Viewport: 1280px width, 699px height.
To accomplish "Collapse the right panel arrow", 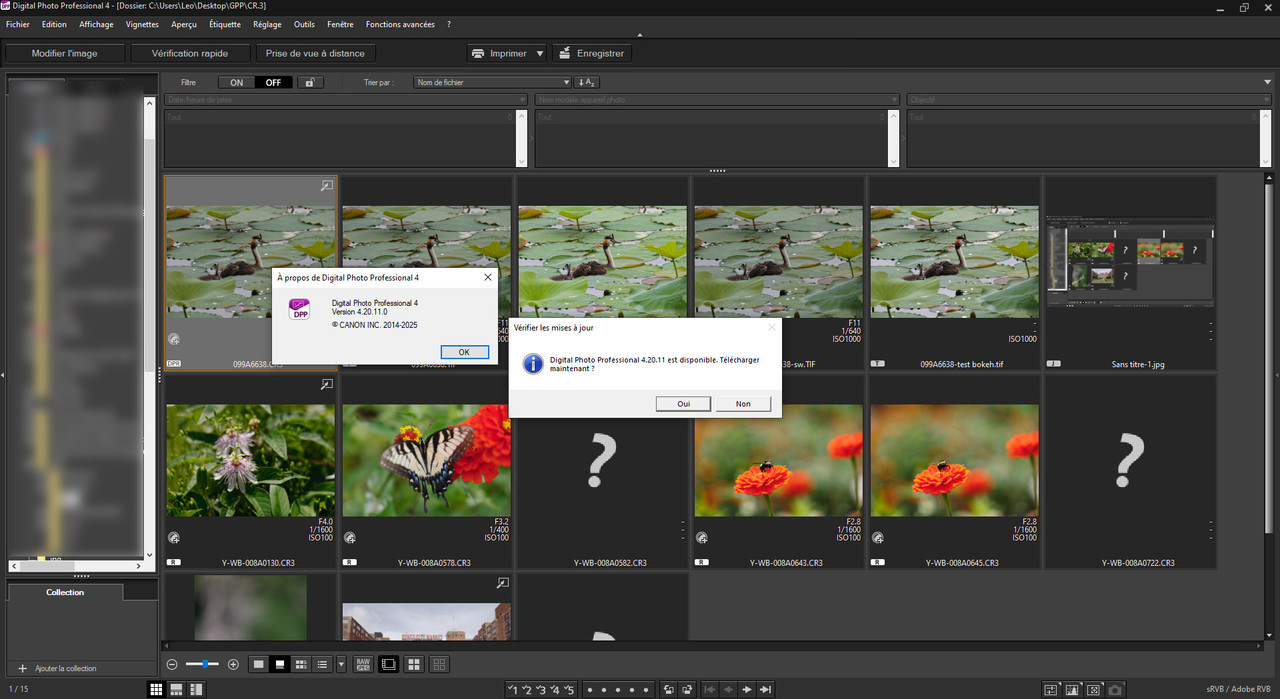I will click(x=1276, y=374).
